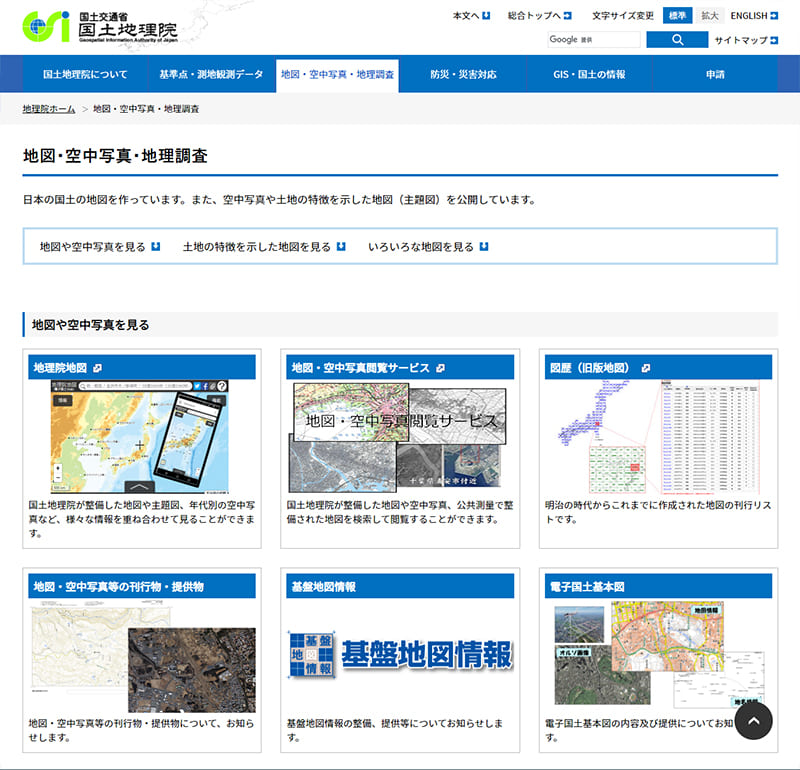Jump to いろいろな地図を見る section
The height and width of the screenshot is (770, 800).
(x=428, y=246)
